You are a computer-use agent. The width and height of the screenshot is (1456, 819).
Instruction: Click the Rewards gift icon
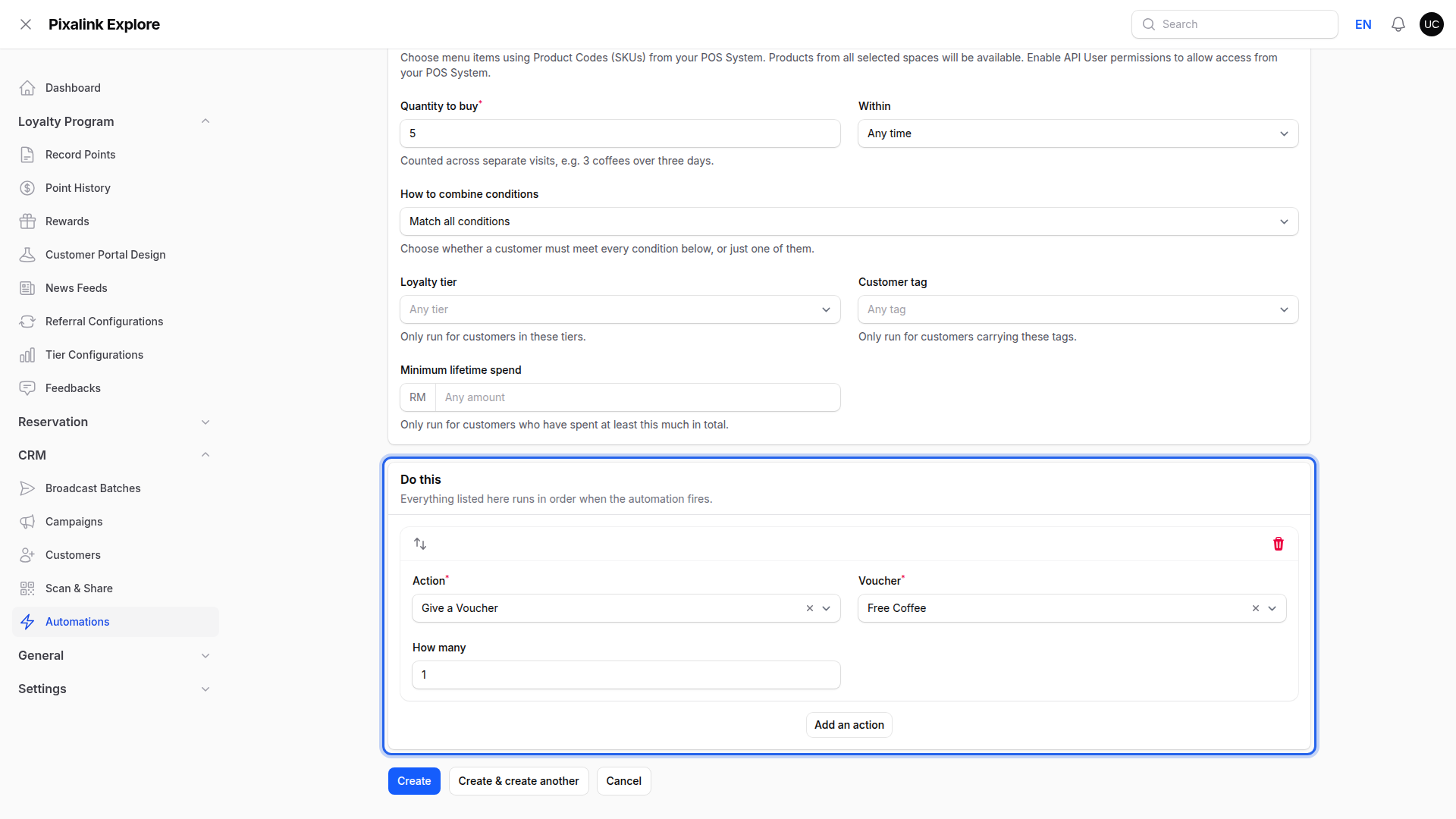[27, 221]
